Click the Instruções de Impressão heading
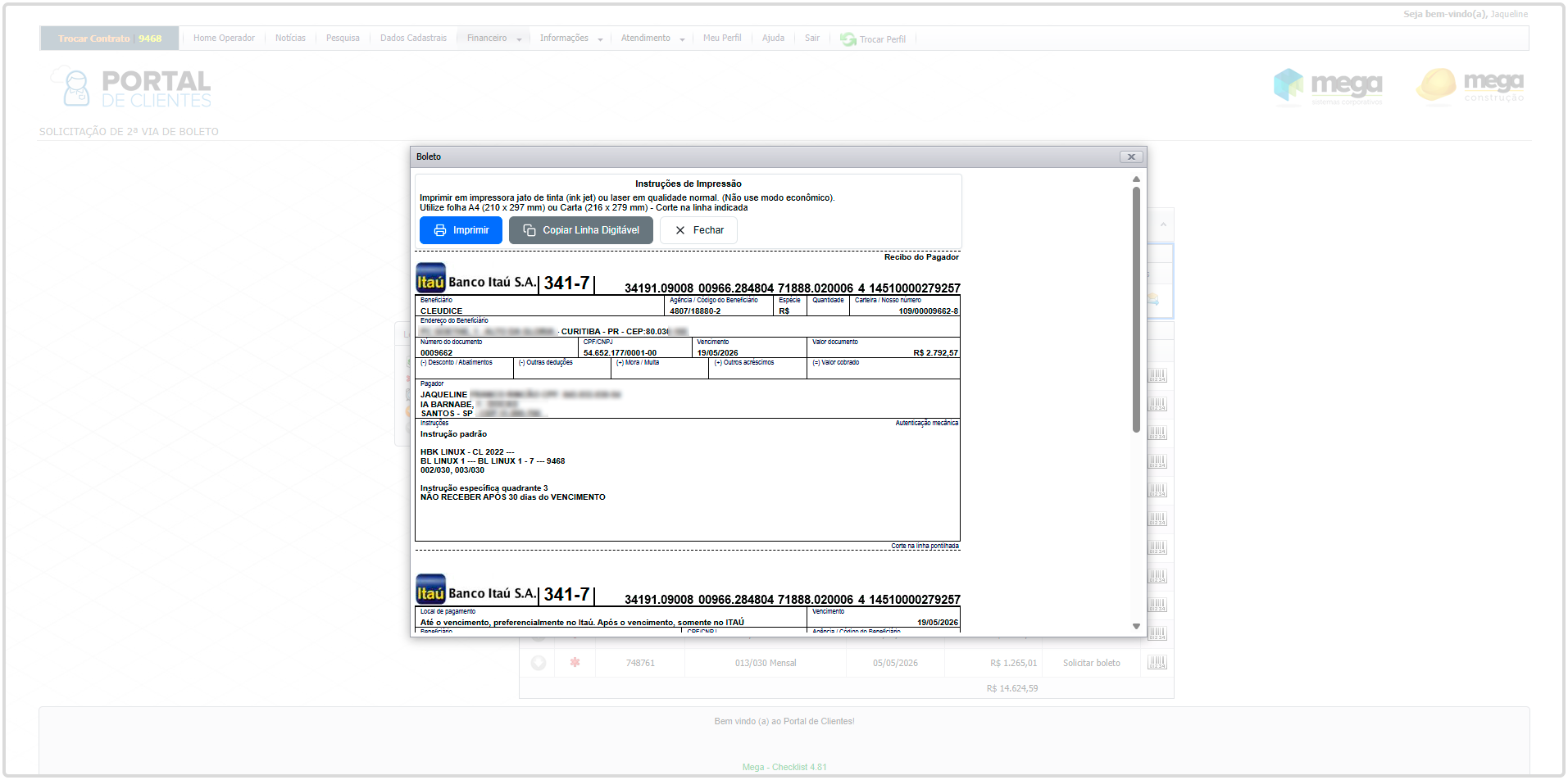This screenshot has width=1568, height=780. (688, 184)
